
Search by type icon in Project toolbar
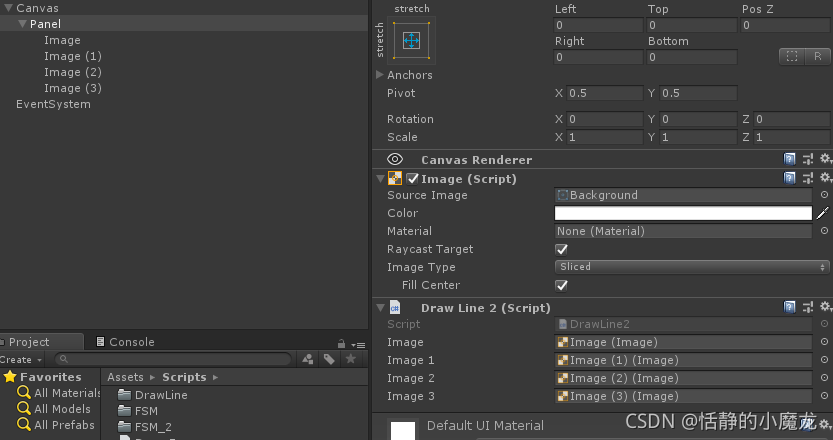pos(308,359)
